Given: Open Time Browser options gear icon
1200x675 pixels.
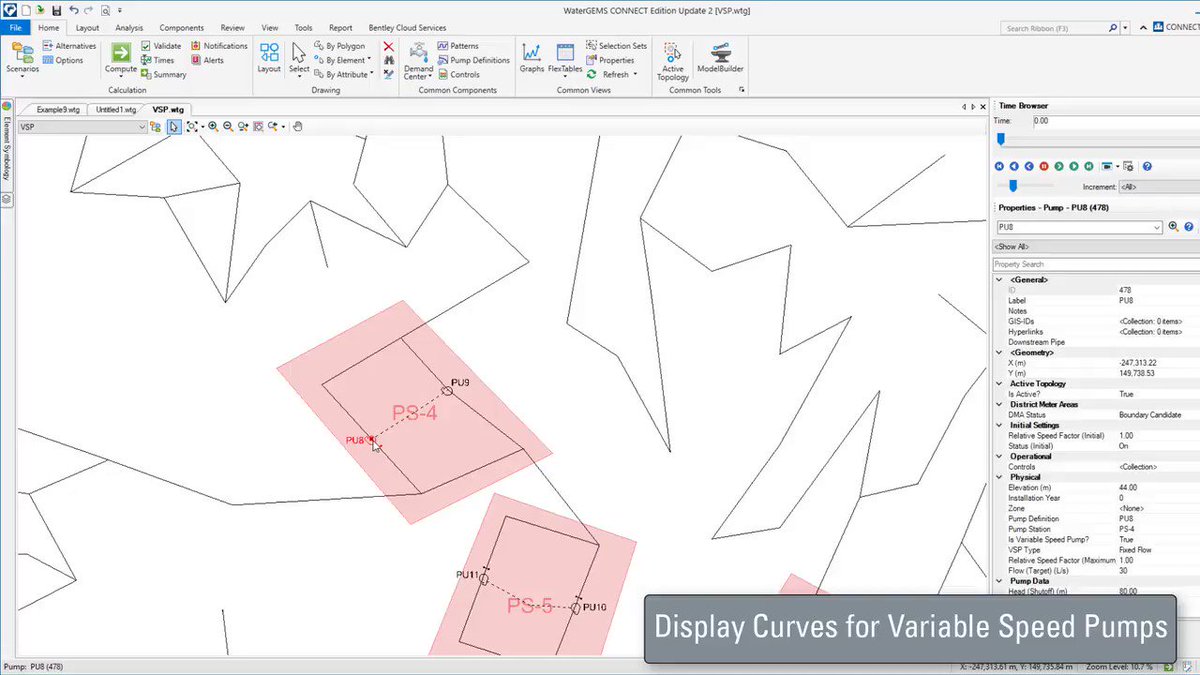Looking at the screenshot, I should pos(1128,166).
